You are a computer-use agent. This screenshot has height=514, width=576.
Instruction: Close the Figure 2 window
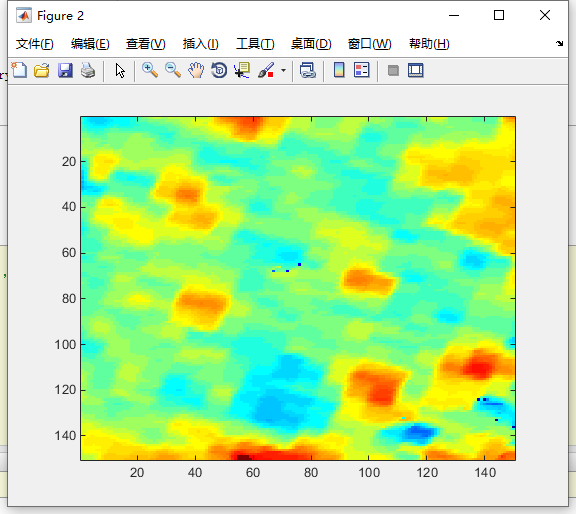click(x=545, y=15)
